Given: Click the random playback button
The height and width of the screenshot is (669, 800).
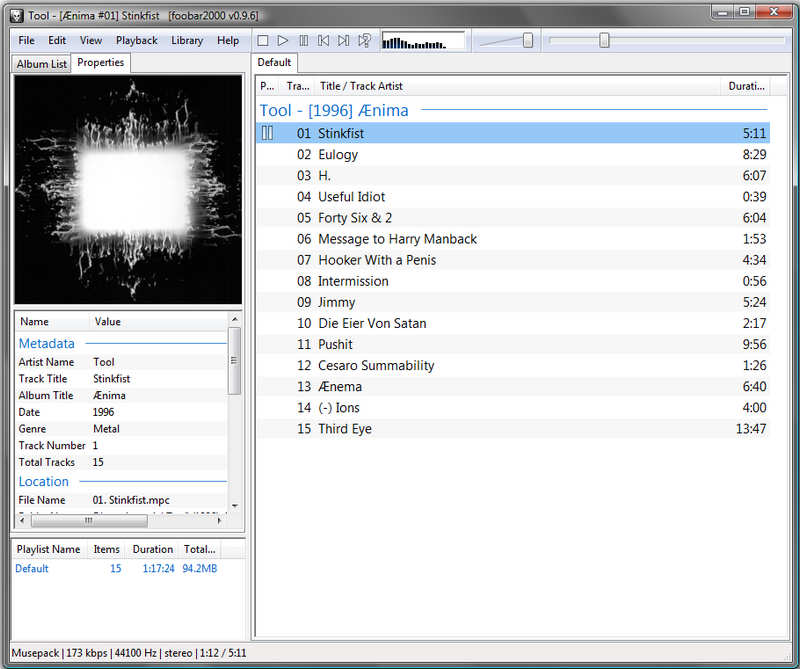Looking at the screenshot, I should pyautogui.click(x=364, y=40).
